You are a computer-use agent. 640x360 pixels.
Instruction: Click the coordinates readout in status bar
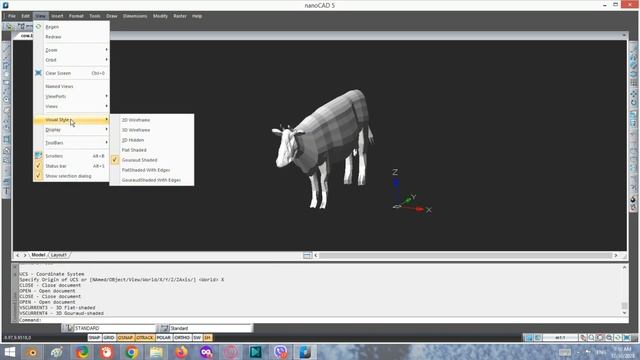point(18,338)
